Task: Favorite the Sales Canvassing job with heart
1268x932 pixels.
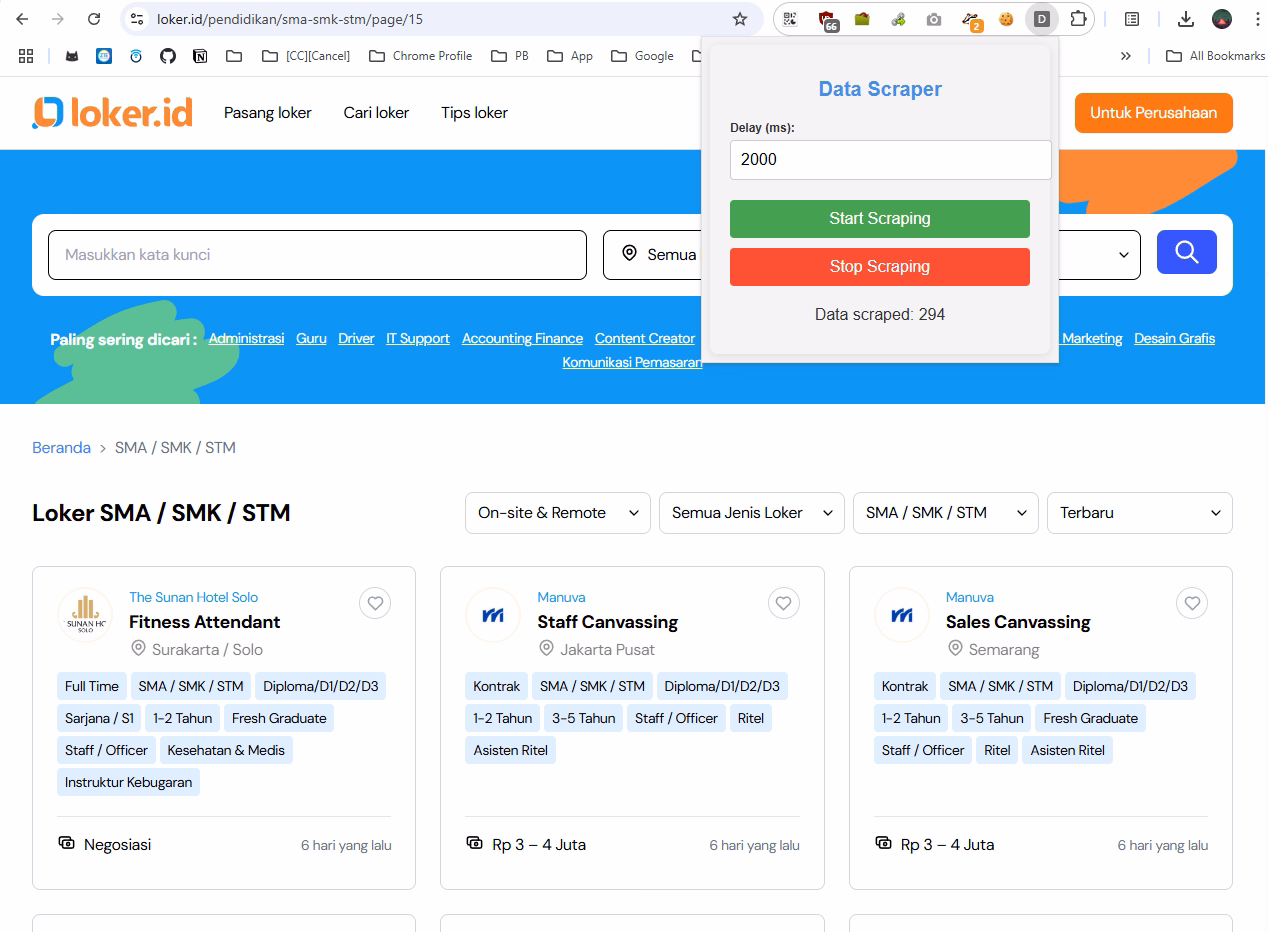Action: (x=1191, y=603)
